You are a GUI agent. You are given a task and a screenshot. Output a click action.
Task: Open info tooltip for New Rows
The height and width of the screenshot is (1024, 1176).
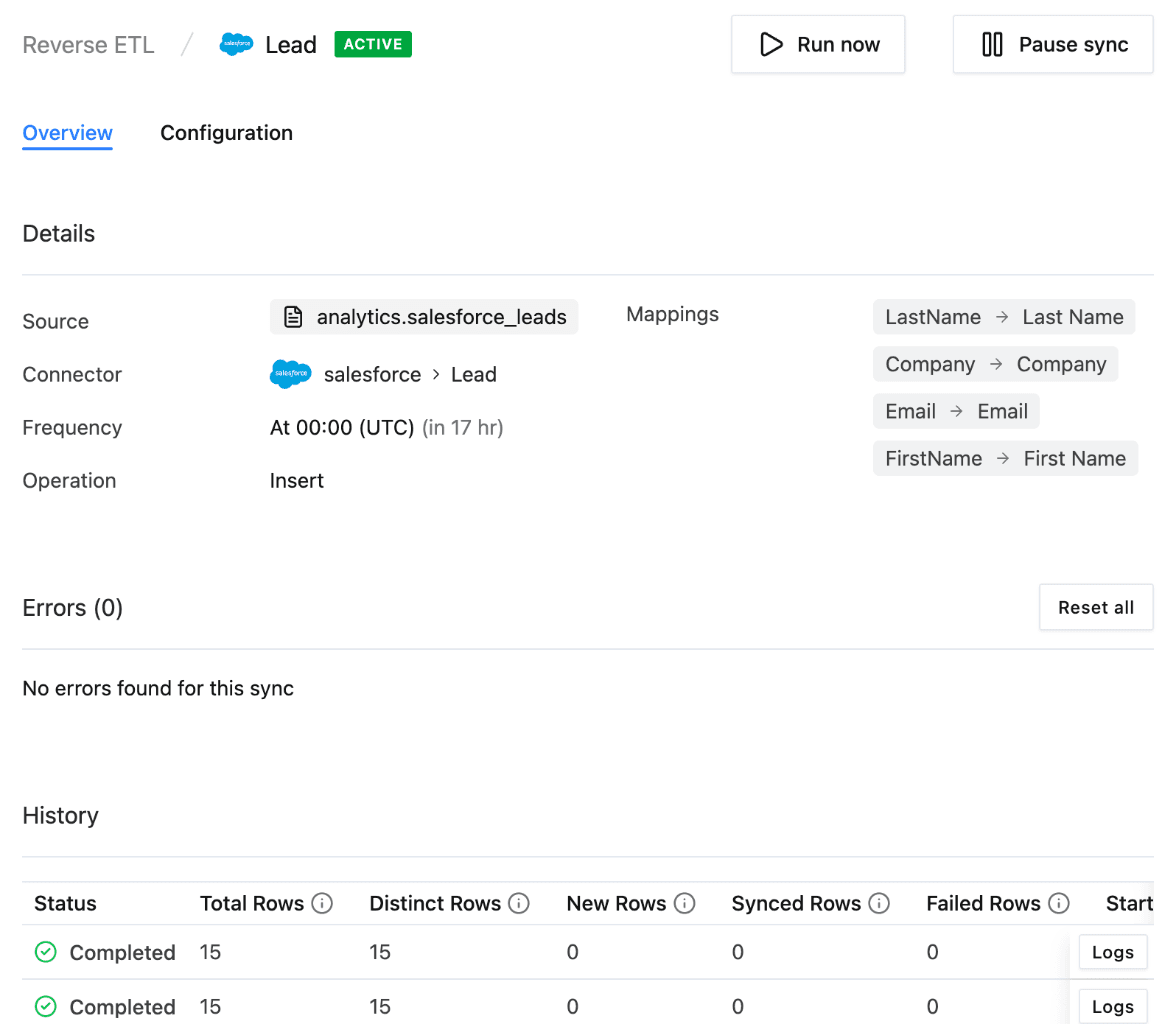pyautogui.click(x=684, y=903)
